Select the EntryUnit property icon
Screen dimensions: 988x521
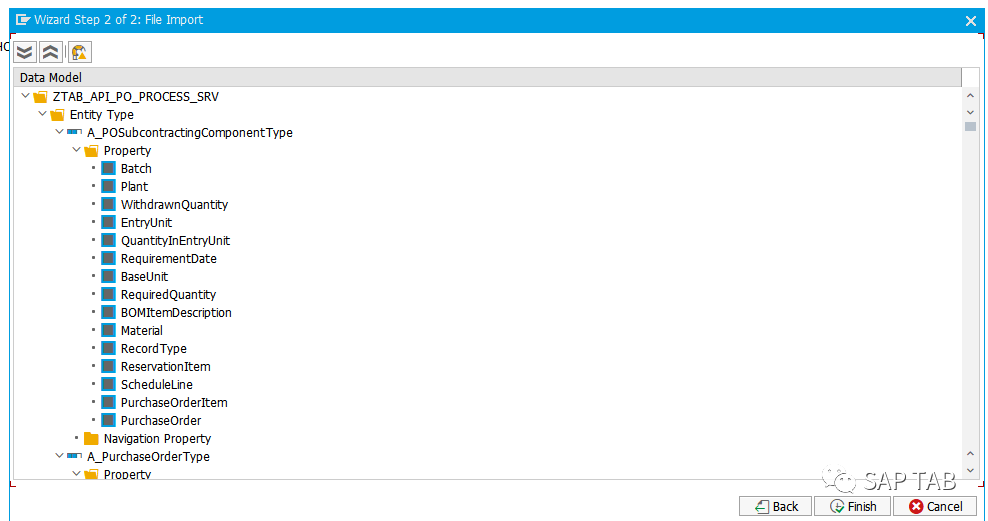[x=108, y=222]
